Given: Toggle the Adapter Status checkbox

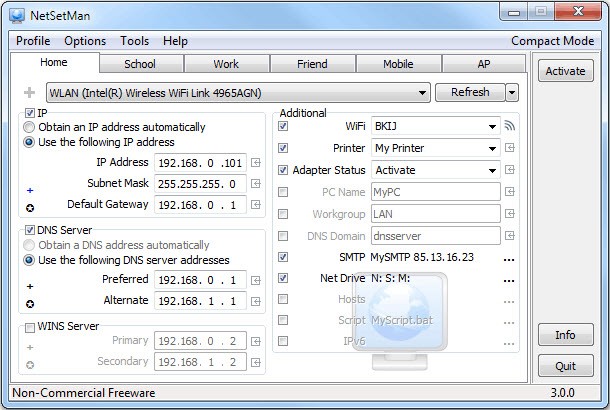Looking at the screenshot, I should [x=283, y=170].
